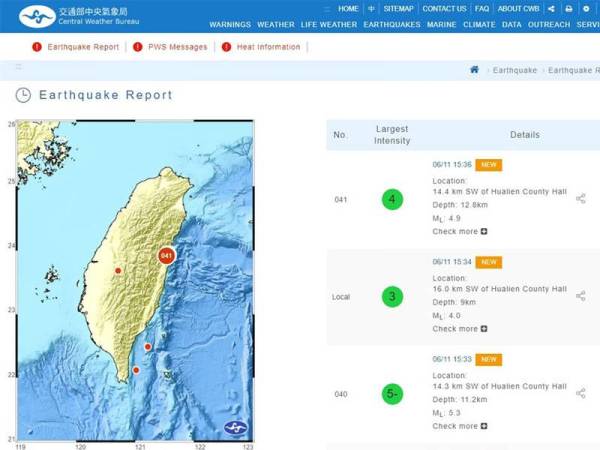
Task: Open the PWS Messages alert link
Action: pyautogui.click(x=178, y=47)
